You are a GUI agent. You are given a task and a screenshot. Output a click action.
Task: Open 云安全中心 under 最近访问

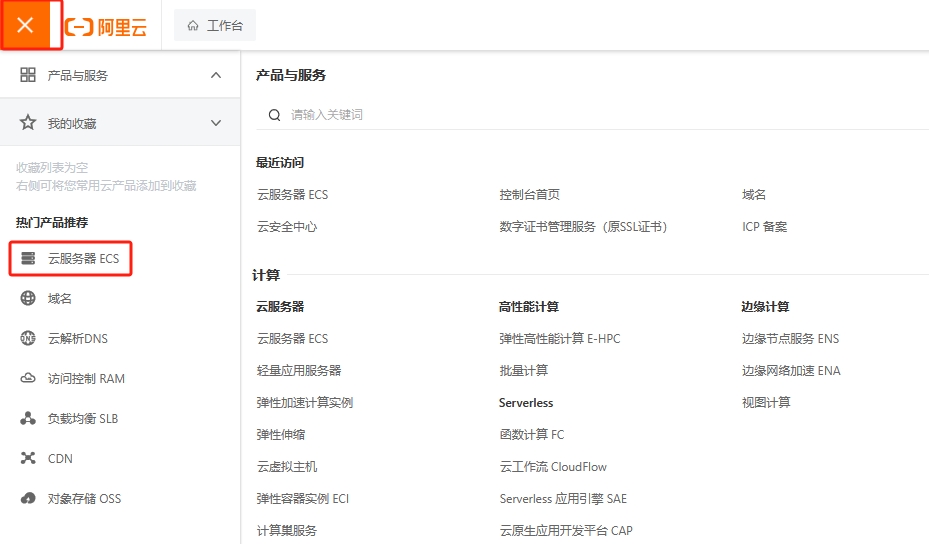287,226
